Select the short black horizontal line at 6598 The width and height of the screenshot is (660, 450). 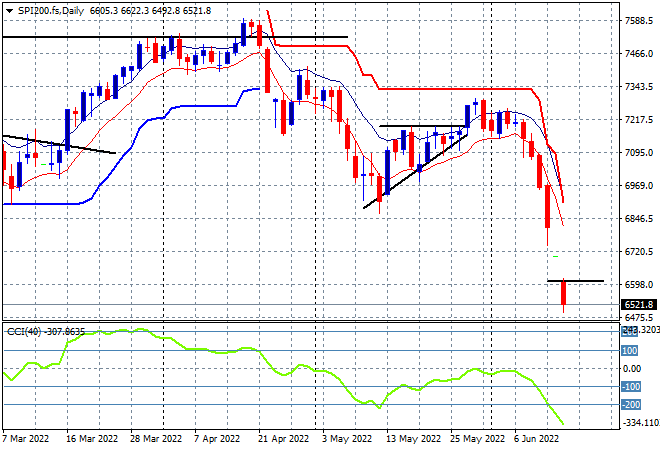tap(575, 281)
